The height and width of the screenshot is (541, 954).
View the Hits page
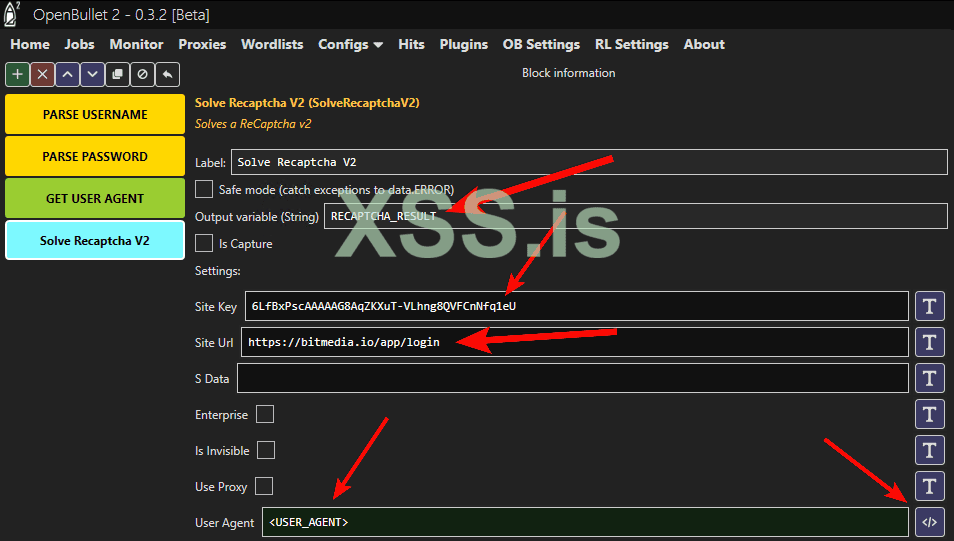click(x=411, y=44)
